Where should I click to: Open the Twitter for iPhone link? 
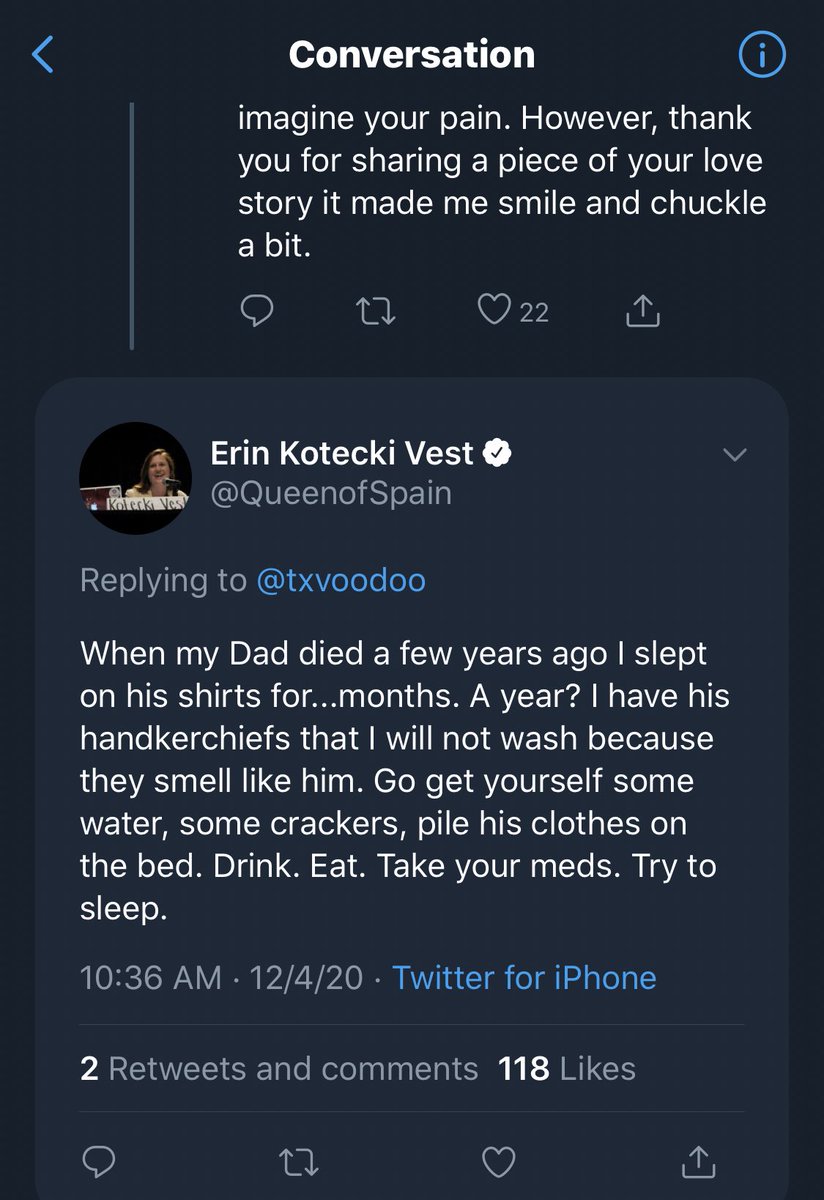pyautogui.click(x=524, y=977)
